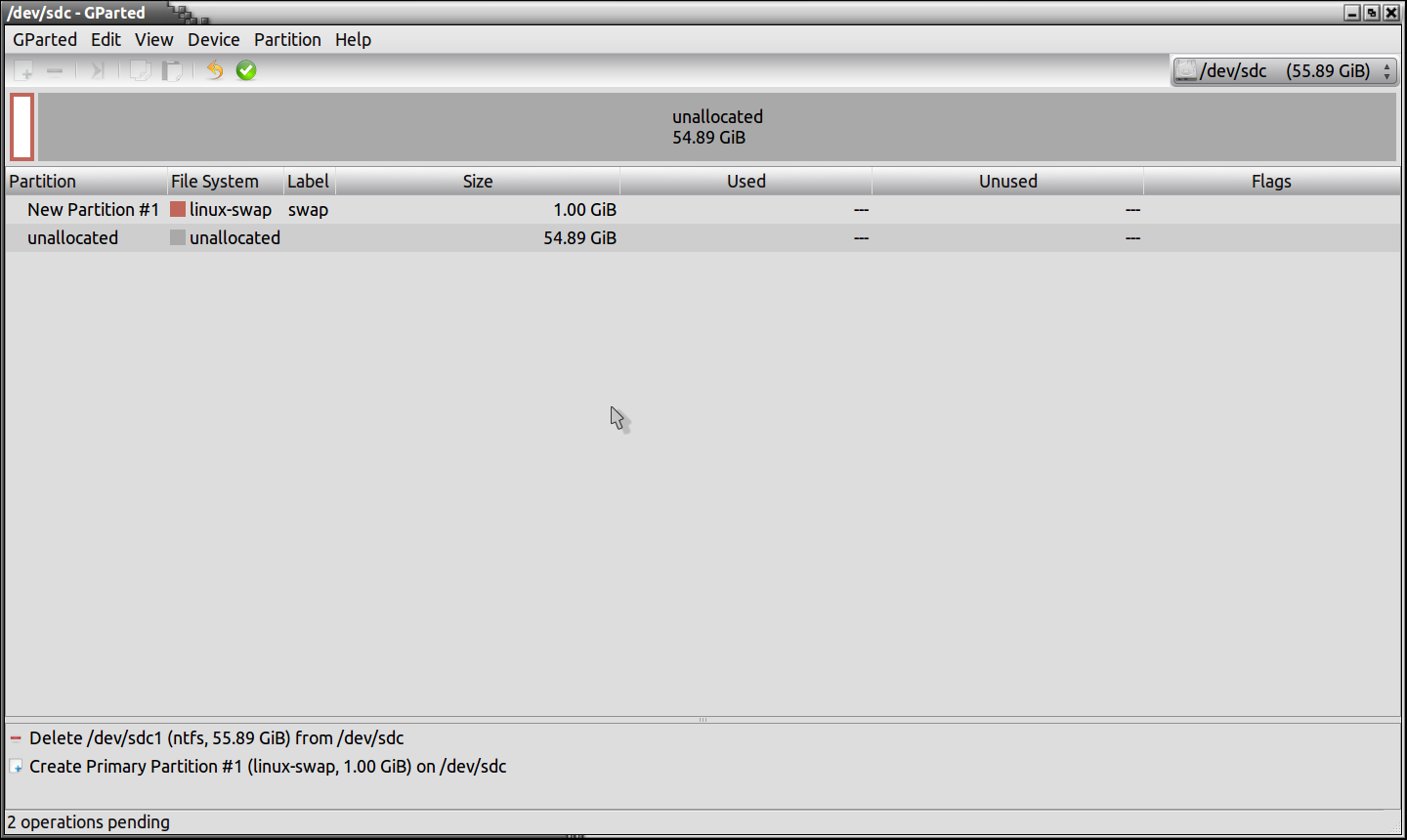Select the Create Primary Partition #1 pending operation
1407x840 pixels.
[x=268, y=767]
